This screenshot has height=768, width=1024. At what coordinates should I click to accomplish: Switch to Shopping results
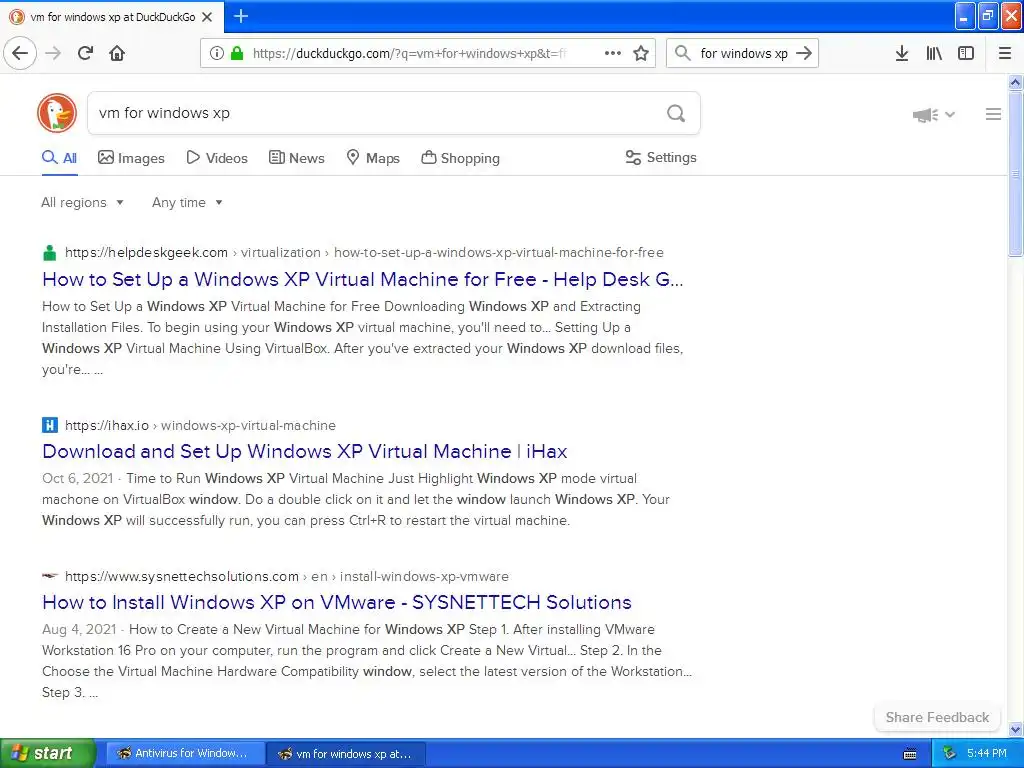(x=460, y=158)
